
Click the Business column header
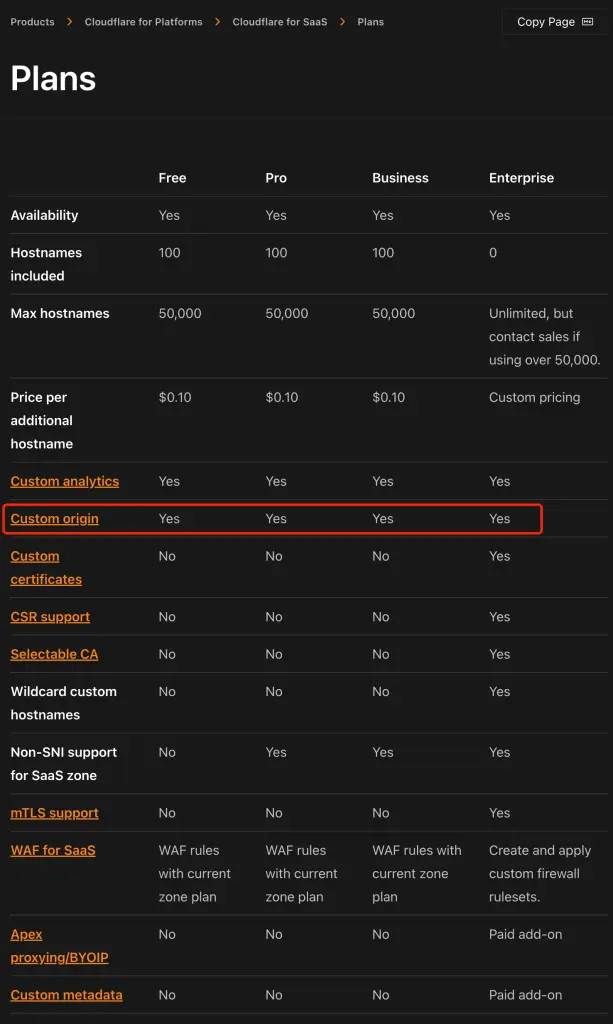tap(400, 178)
